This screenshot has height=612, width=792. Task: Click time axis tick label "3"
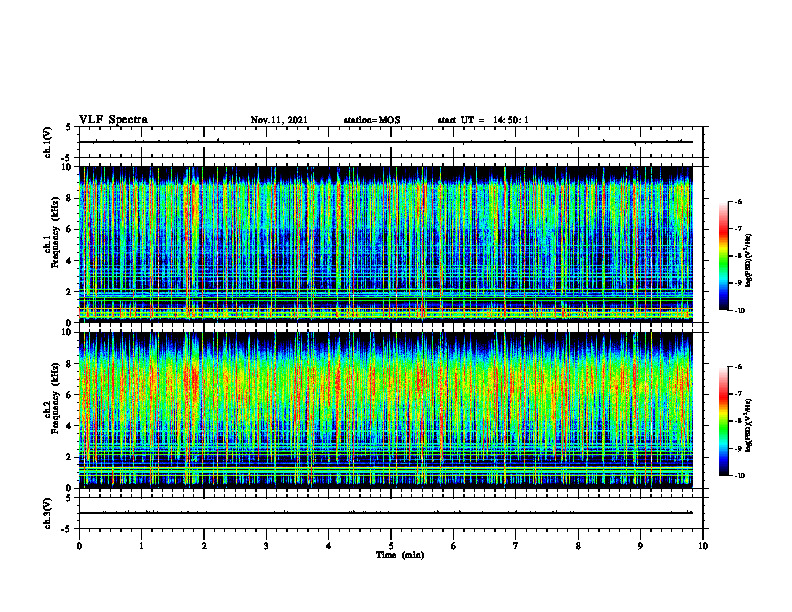tap(266, 546)
